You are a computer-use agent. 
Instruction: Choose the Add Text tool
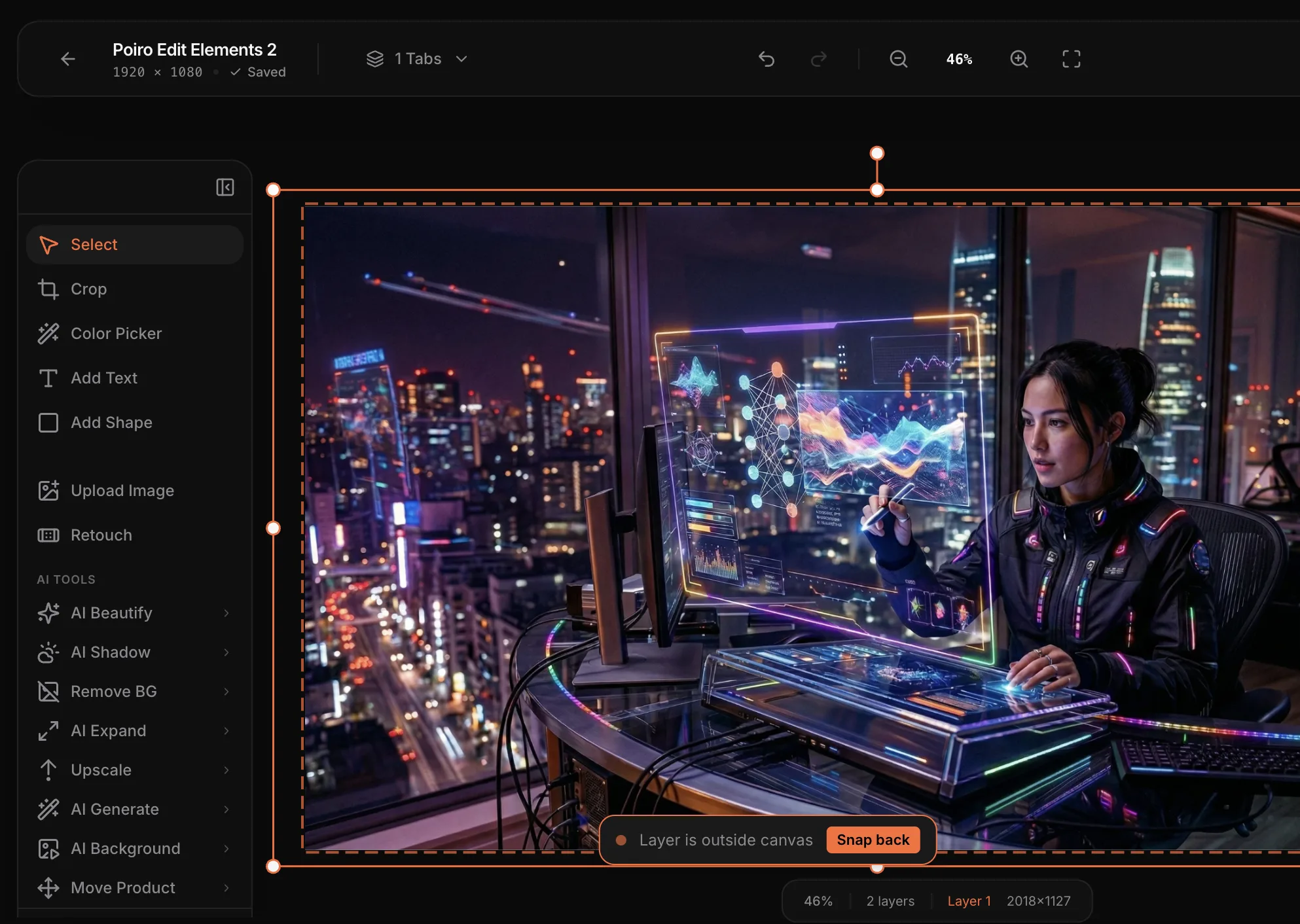(x=103, y=378)
